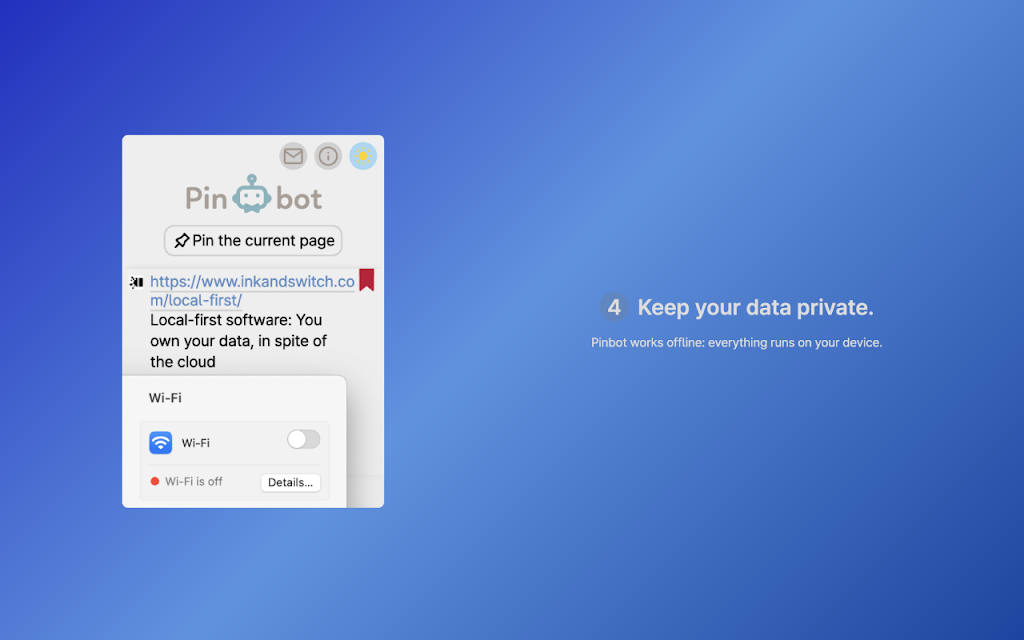
Task: Click the 'Wi-Fi is off' status text
Action: point(193,481)
